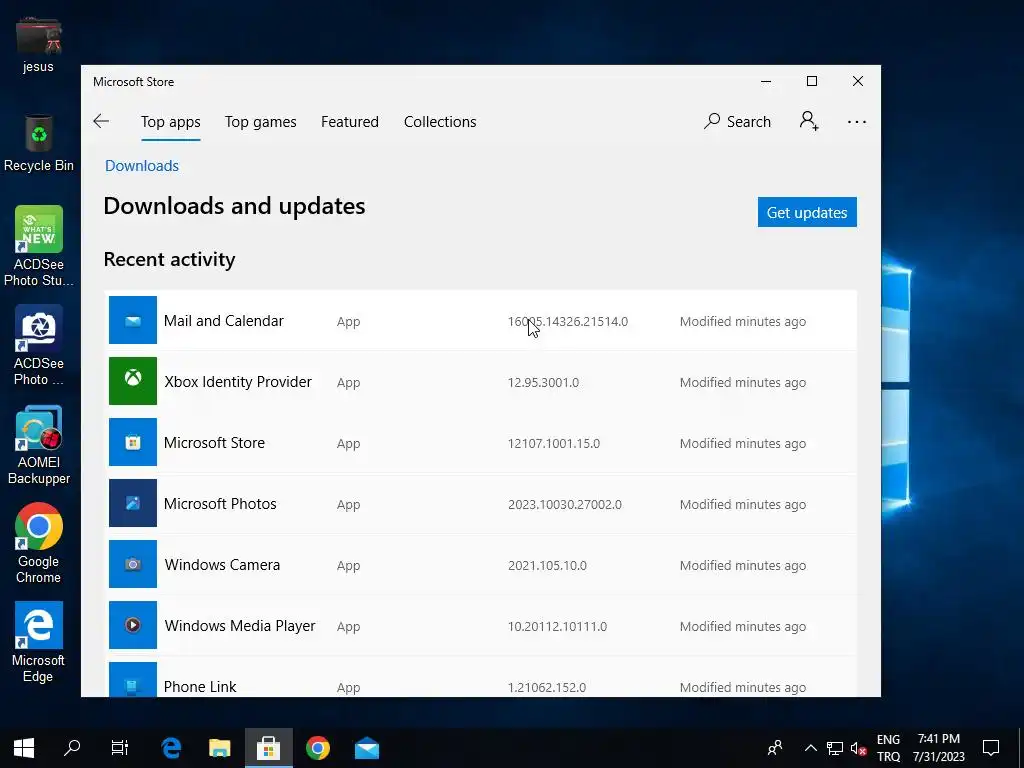Switch to the Featured tab
Image resolution: width=1024 pixels, height=768 pixels.
pos(349,122)
